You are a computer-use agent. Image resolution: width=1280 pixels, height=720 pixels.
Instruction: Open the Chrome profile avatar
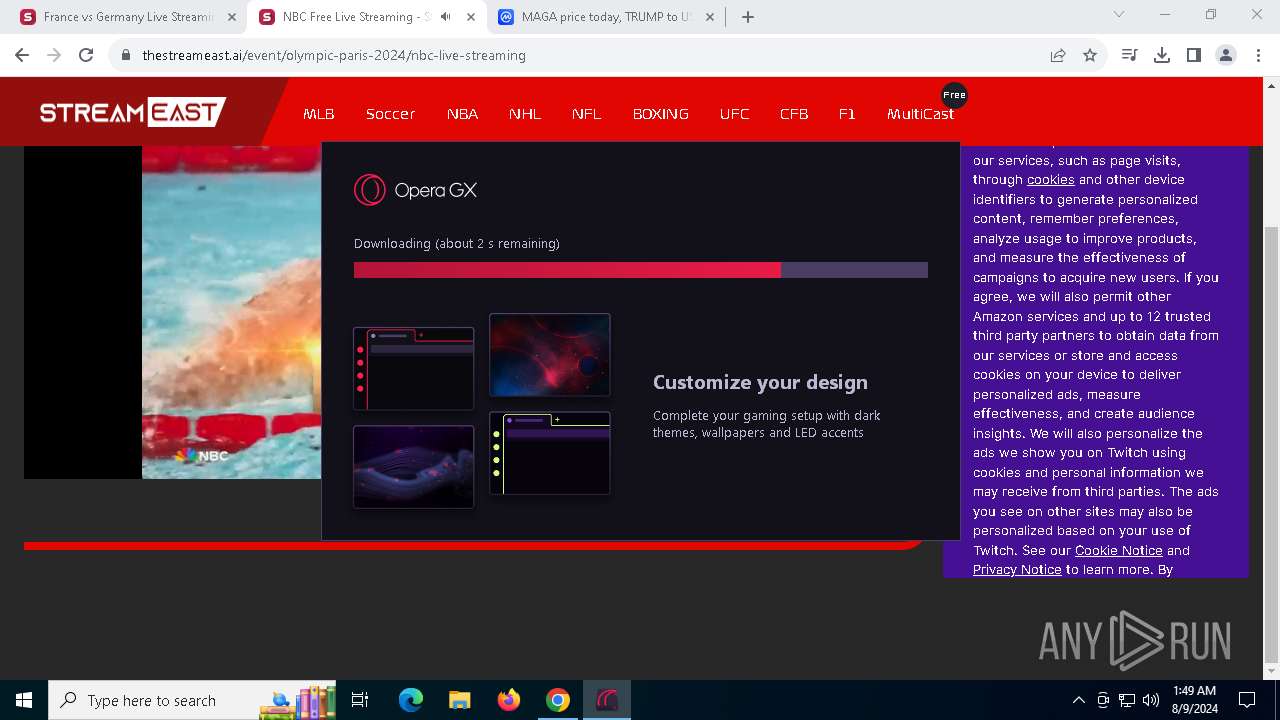[x=1226, y=55]
